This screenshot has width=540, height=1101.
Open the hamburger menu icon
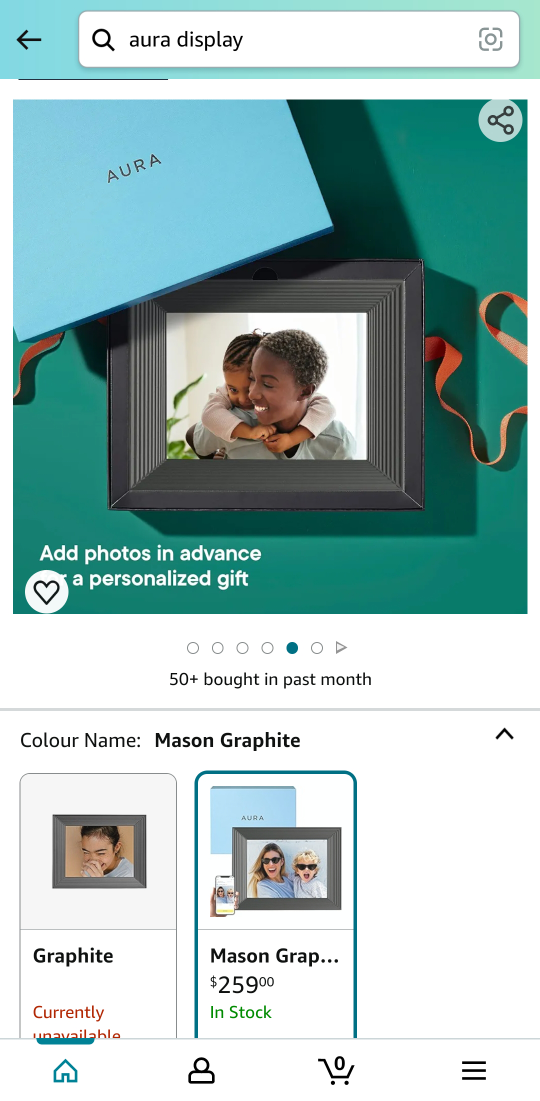tap(474, 1071)
